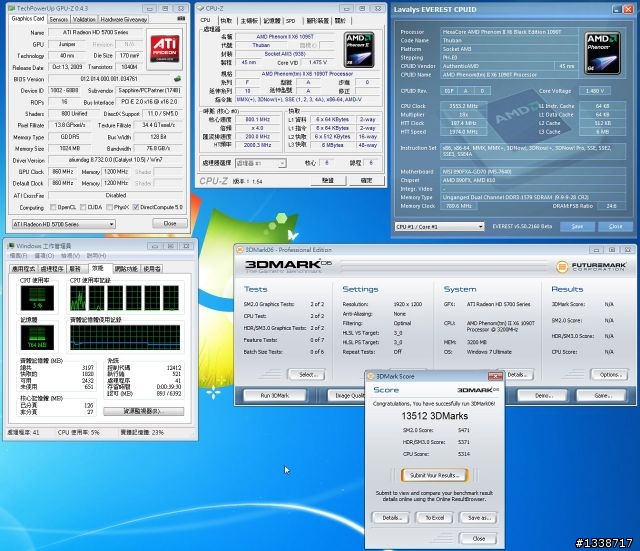Enable the CUDA checkbox in GPU-Z

coord(83,207)
